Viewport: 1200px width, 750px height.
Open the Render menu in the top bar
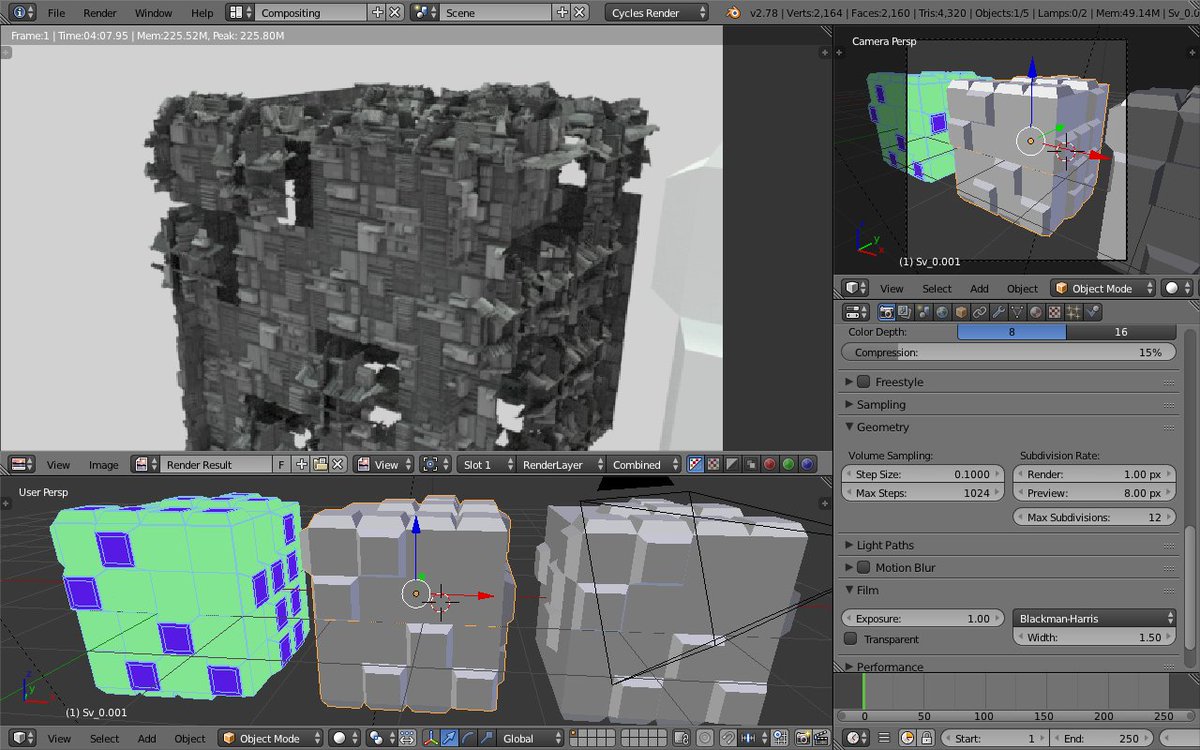pyautogui.click(x=99, y=13)
